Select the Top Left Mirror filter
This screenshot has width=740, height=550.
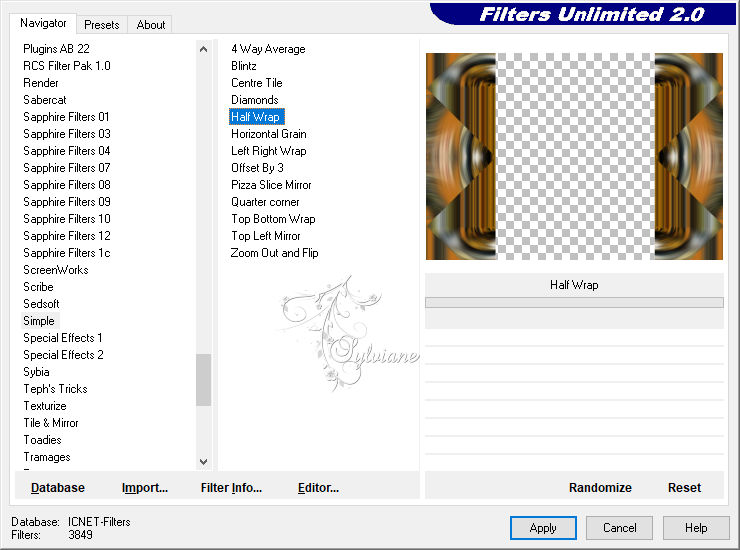266,236
